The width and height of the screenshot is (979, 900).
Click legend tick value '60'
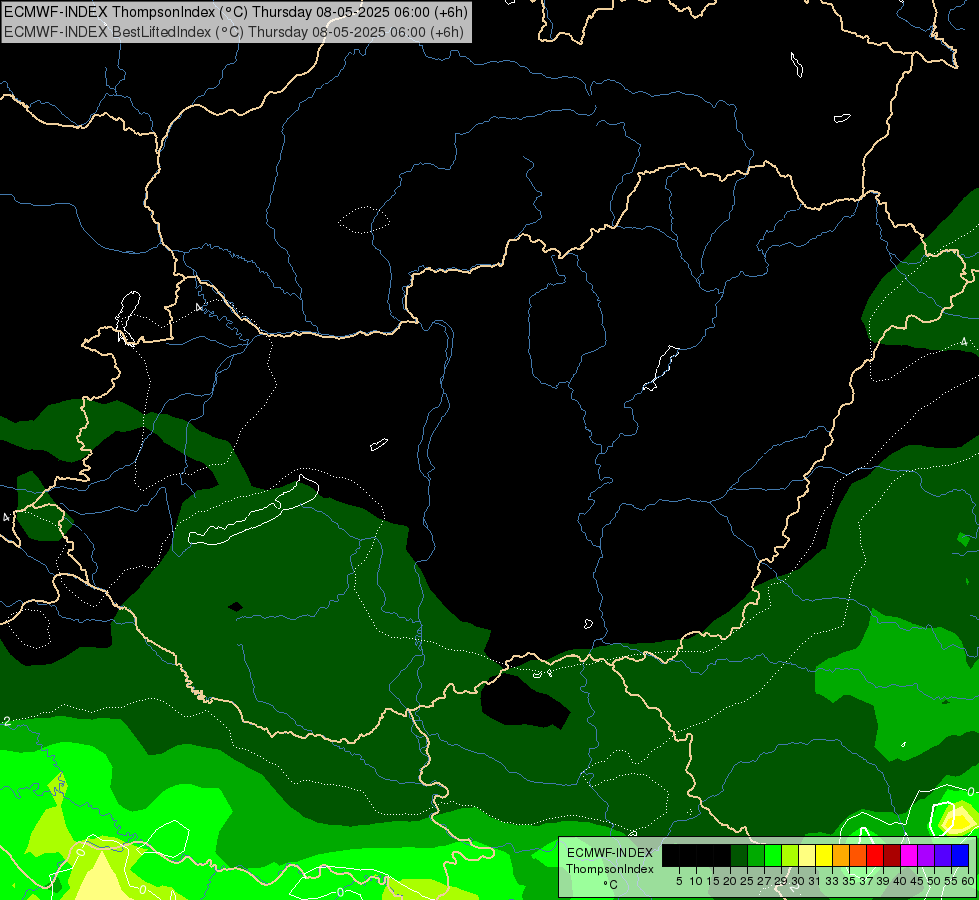968,881
